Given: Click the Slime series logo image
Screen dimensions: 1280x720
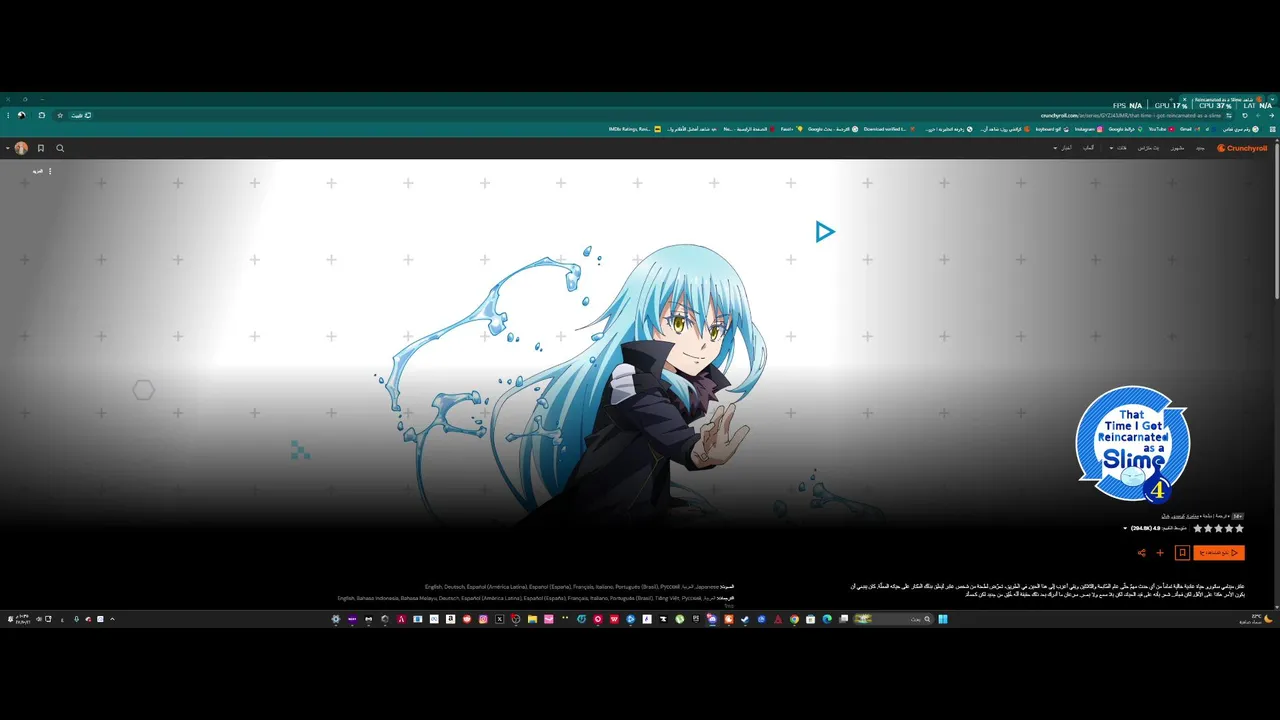Looking at the screenshot, I should (1133, 443).
